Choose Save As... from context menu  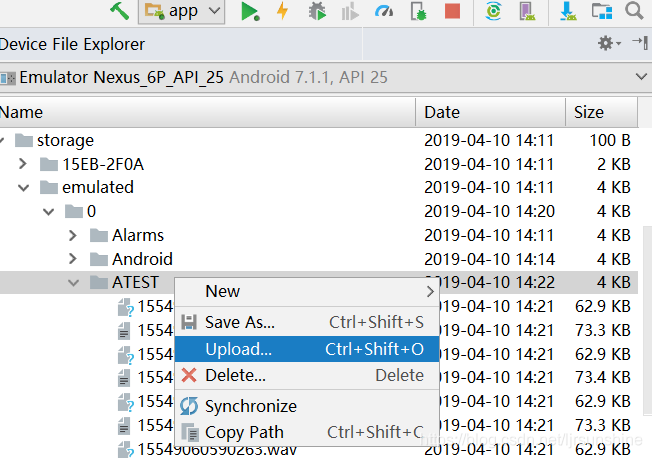pos(307,322)
